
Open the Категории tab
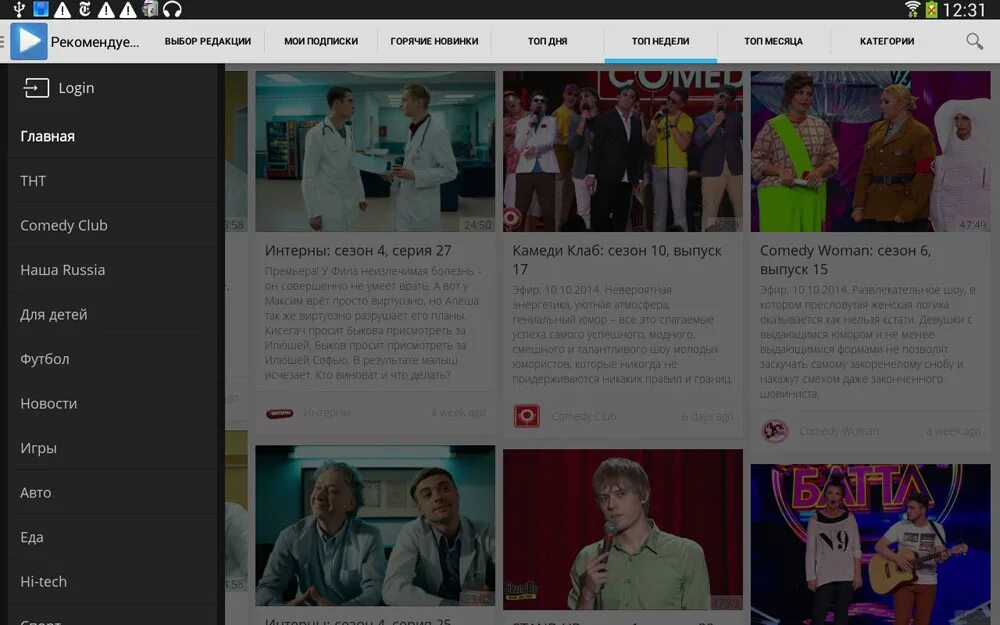887,41
